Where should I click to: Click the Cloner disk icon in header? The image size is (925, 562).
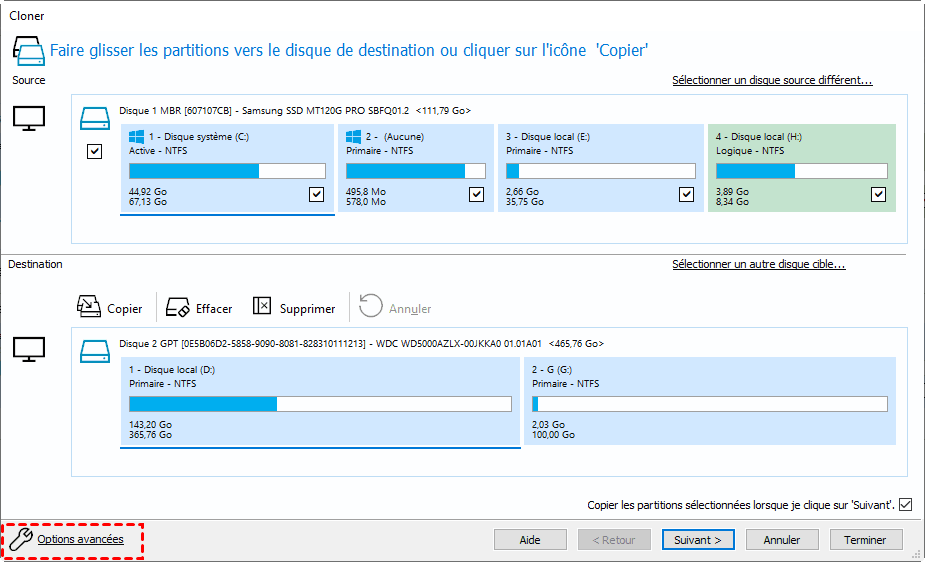tap(28, 50)
